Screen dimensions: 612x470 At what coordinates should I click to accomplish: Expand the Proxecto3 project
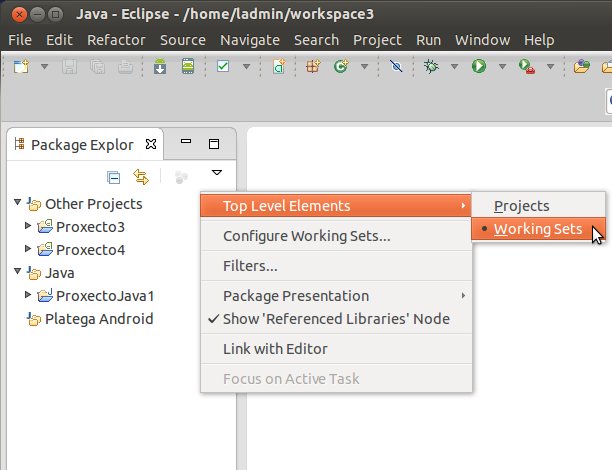tap(28, 225)
